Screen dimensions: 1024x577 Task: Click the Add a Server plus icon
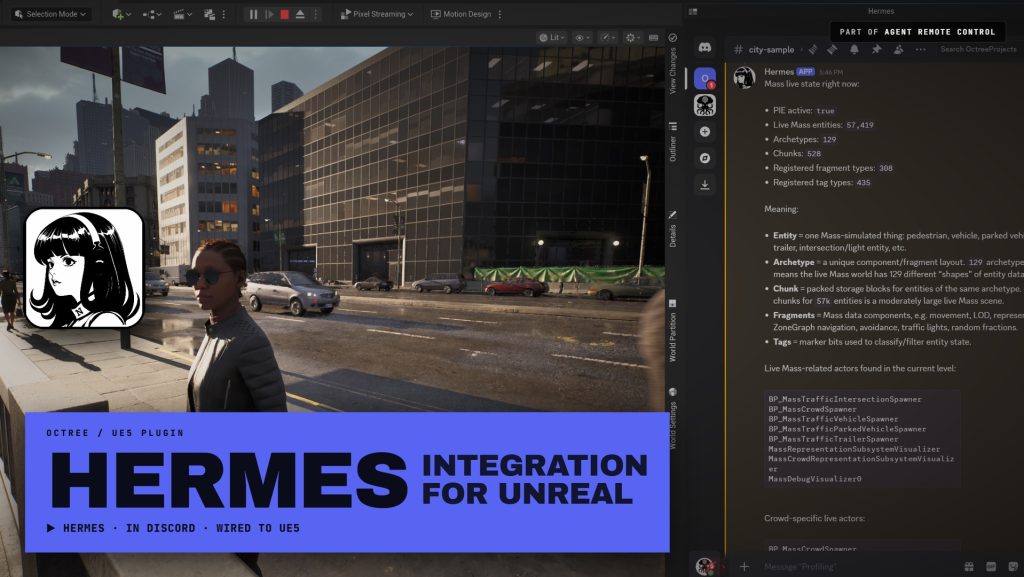705,132
